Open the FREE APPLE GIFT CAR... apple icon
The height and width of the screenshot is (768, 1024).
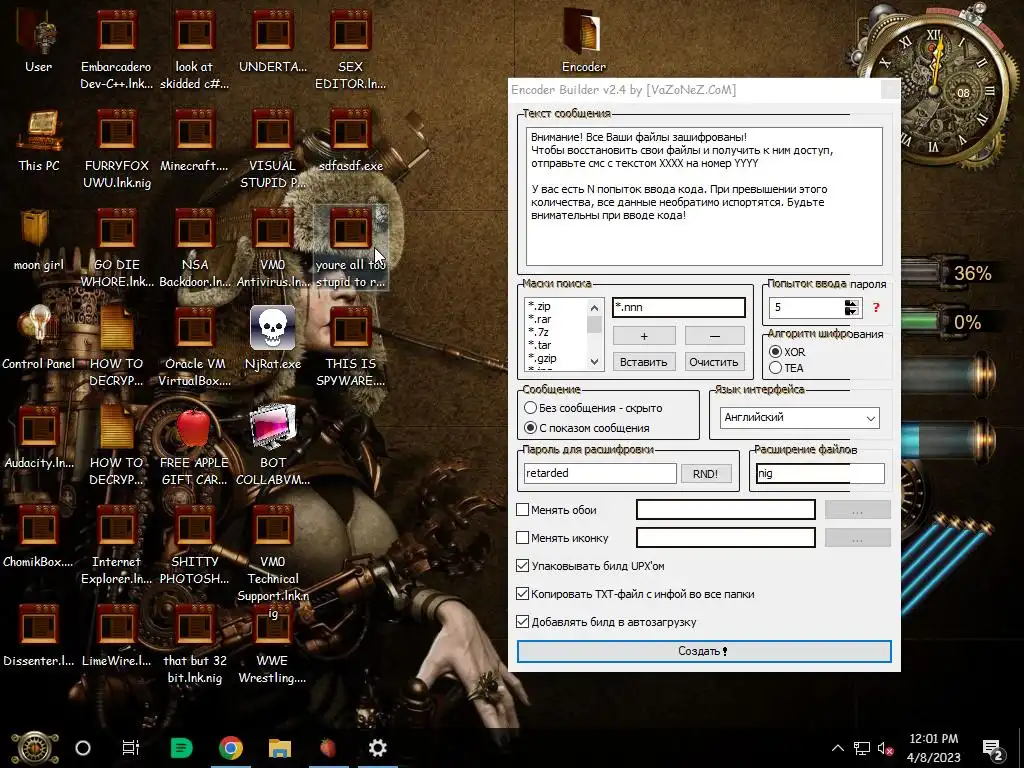(194, 428)
